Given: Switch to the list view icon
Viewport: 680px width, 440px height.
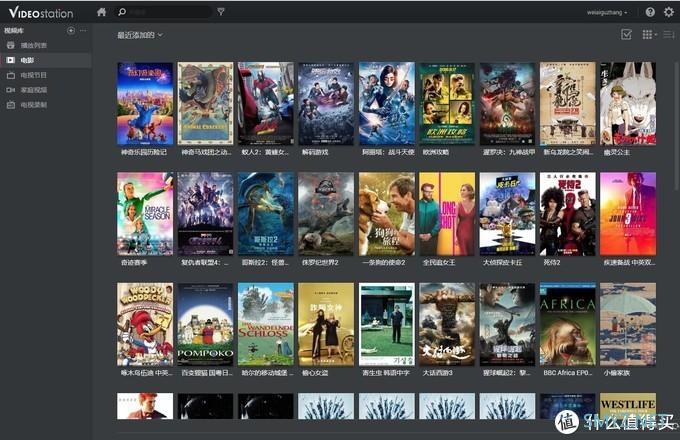Looking at the screenshot, I should click(669, 35).
